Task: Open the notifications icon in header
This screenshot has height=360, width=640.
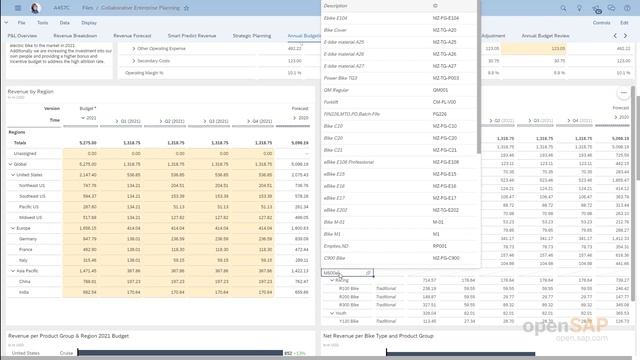Action: [596, 8]
